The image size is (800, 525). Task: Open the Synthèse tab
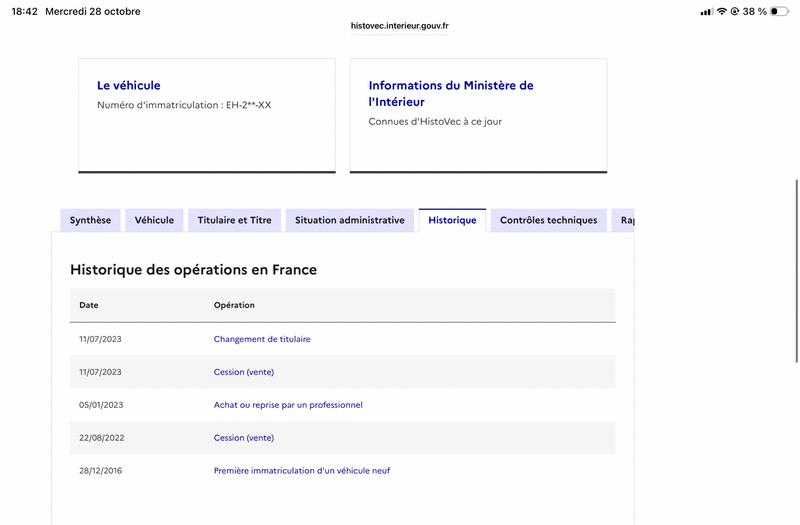tap(90, 220)
